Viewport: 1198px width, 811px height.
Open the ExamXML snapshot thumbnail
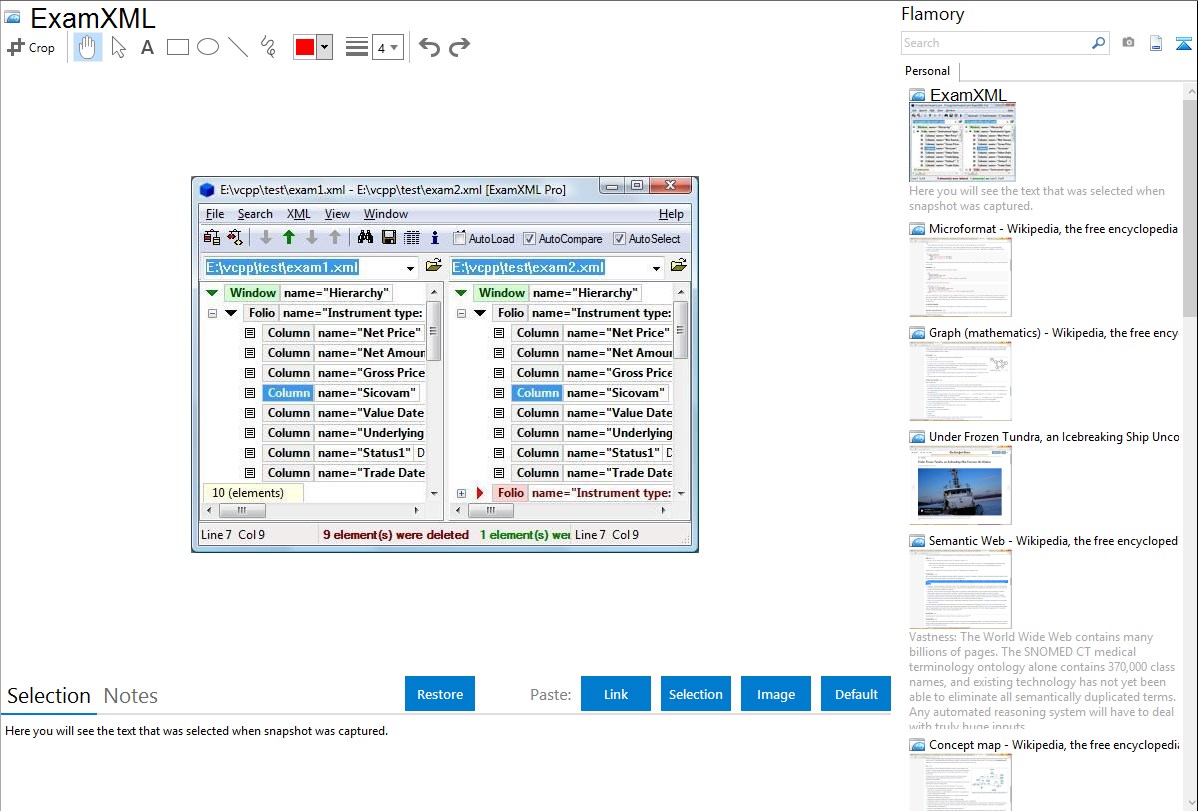click(962, 143)
